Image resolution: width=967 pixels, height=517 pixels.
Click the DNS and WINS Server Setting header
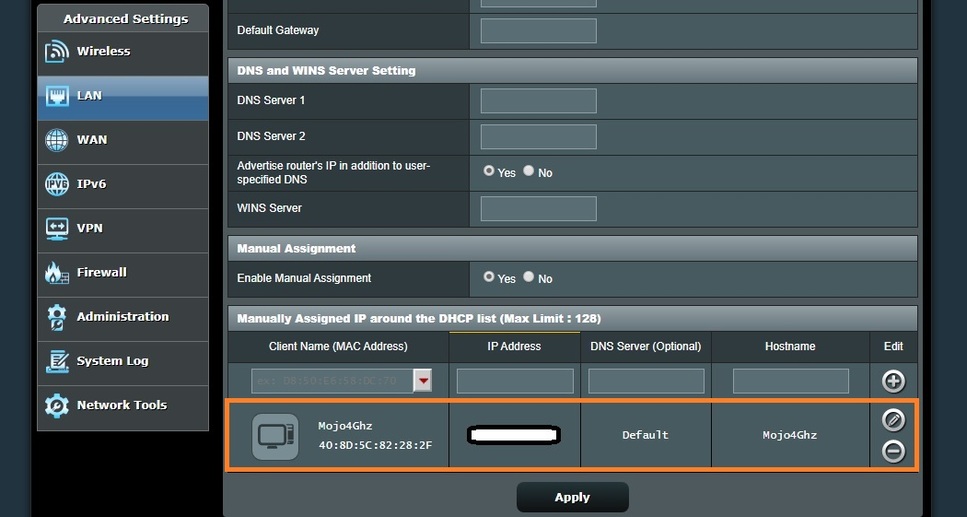click(x=572, y=71)
